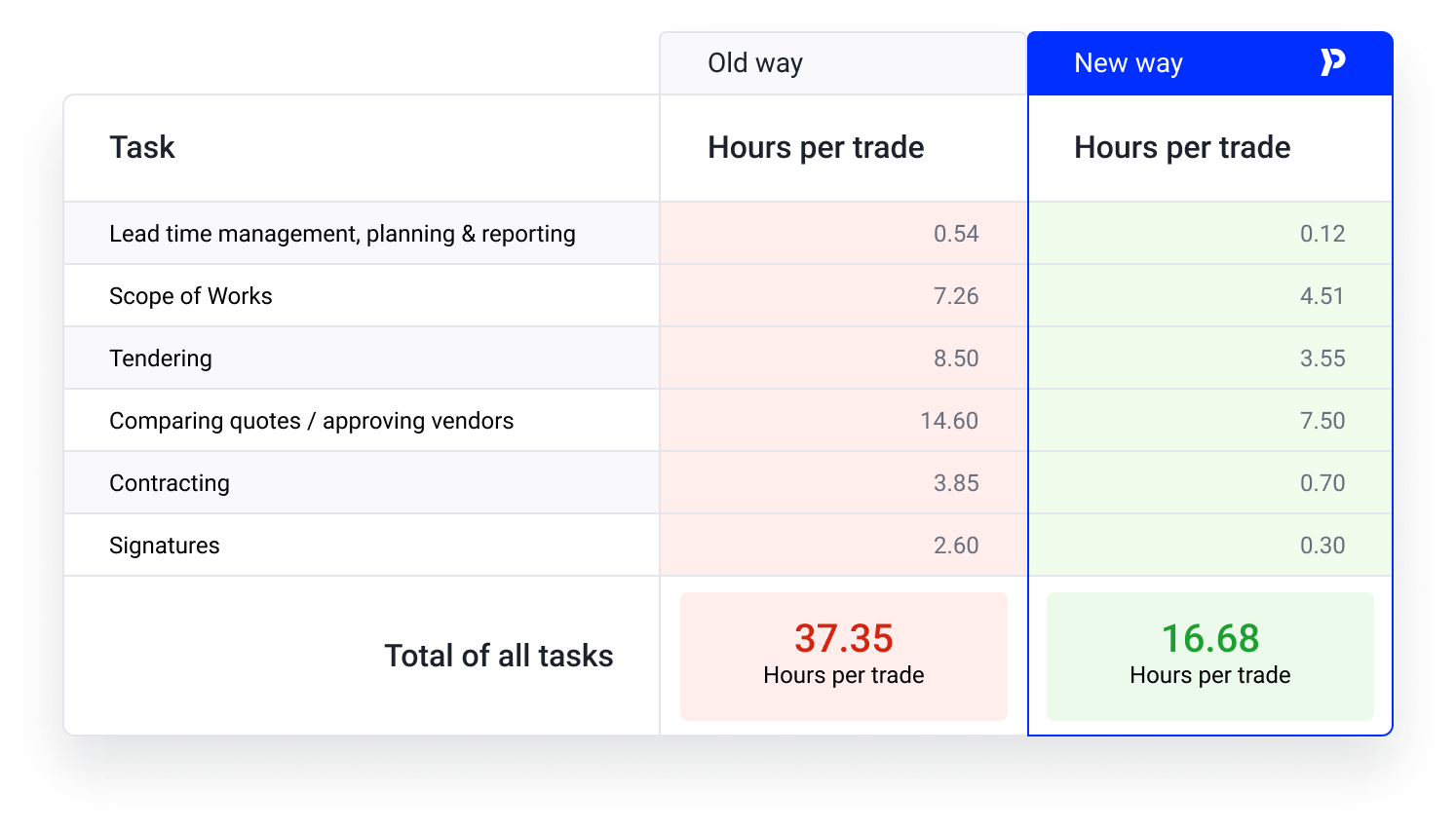Click the ProcurePro logo in New way header
Screen dimensions: 1456x830
point(1332,62)
